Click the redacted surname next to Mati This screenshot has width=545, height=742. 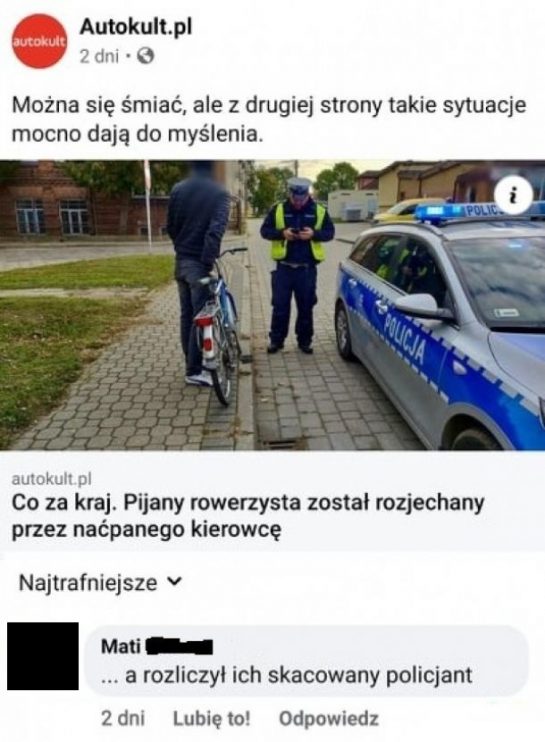tap(179, 647)
